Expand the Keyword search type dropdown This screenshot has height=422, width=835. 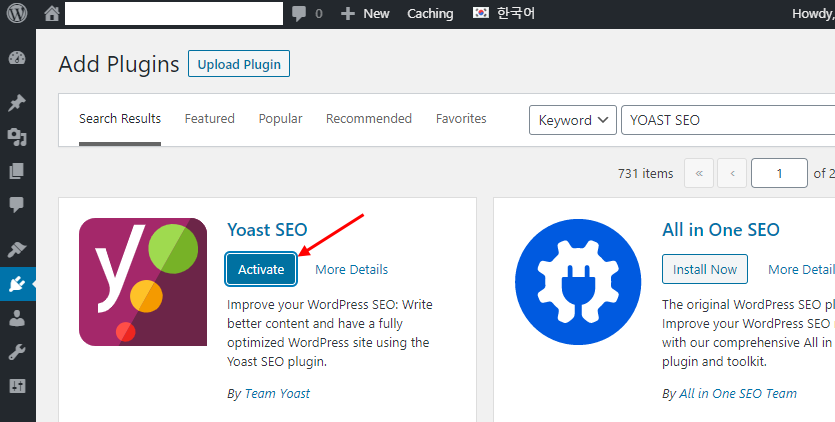coord(572,120)
